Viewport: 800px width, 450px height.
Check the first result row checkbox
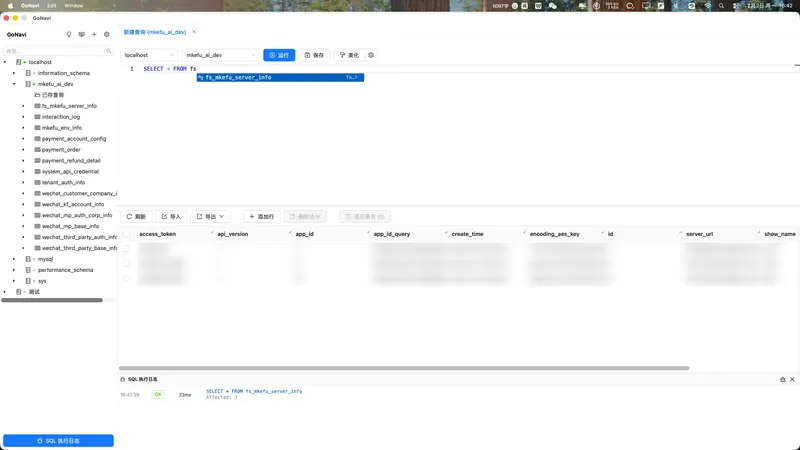[x=126, y=249]
